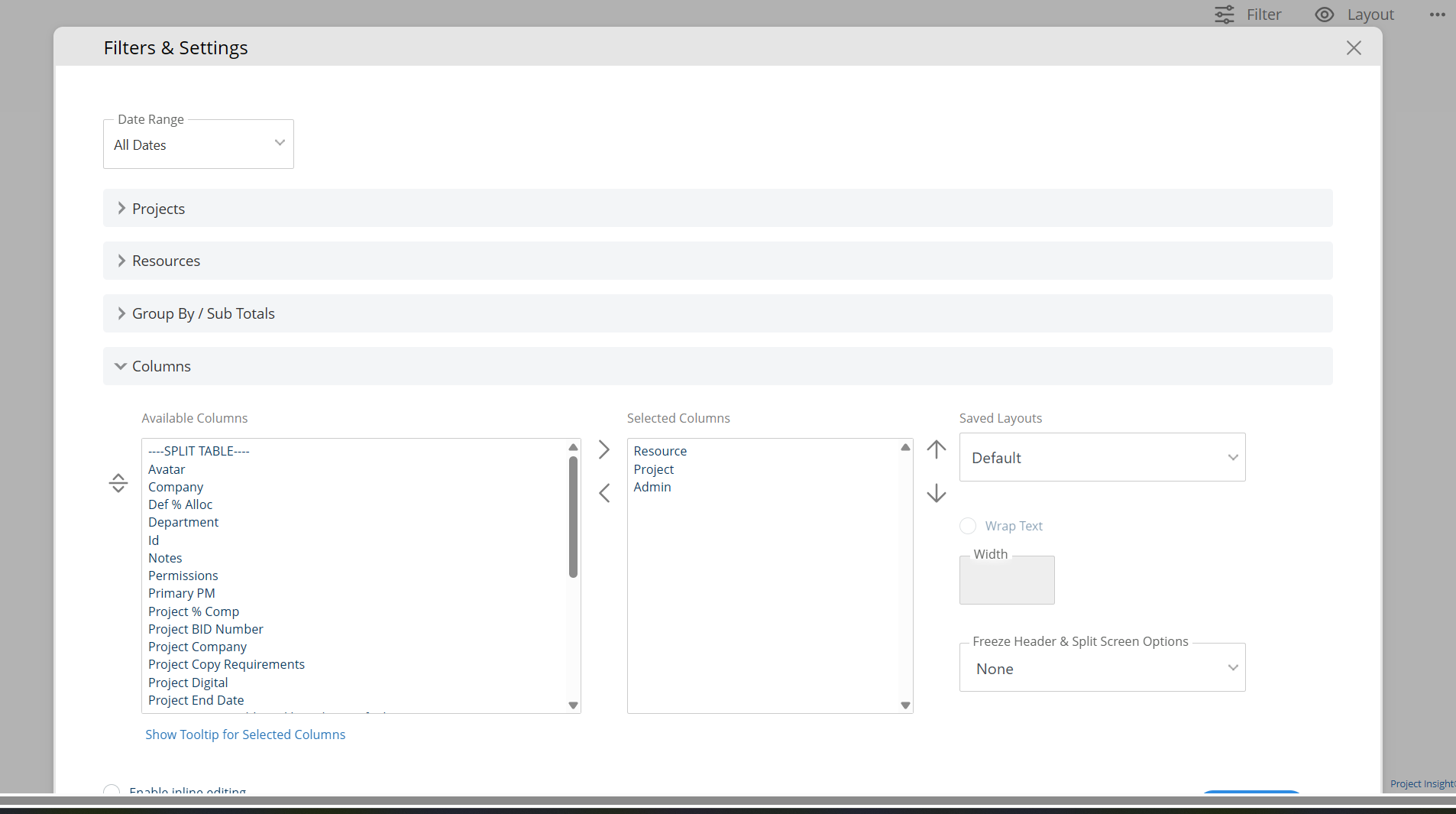The height and width of the screenshot is (814, 1456).
Task: Toggle the Wrap Text option
Action: (968, 526)
